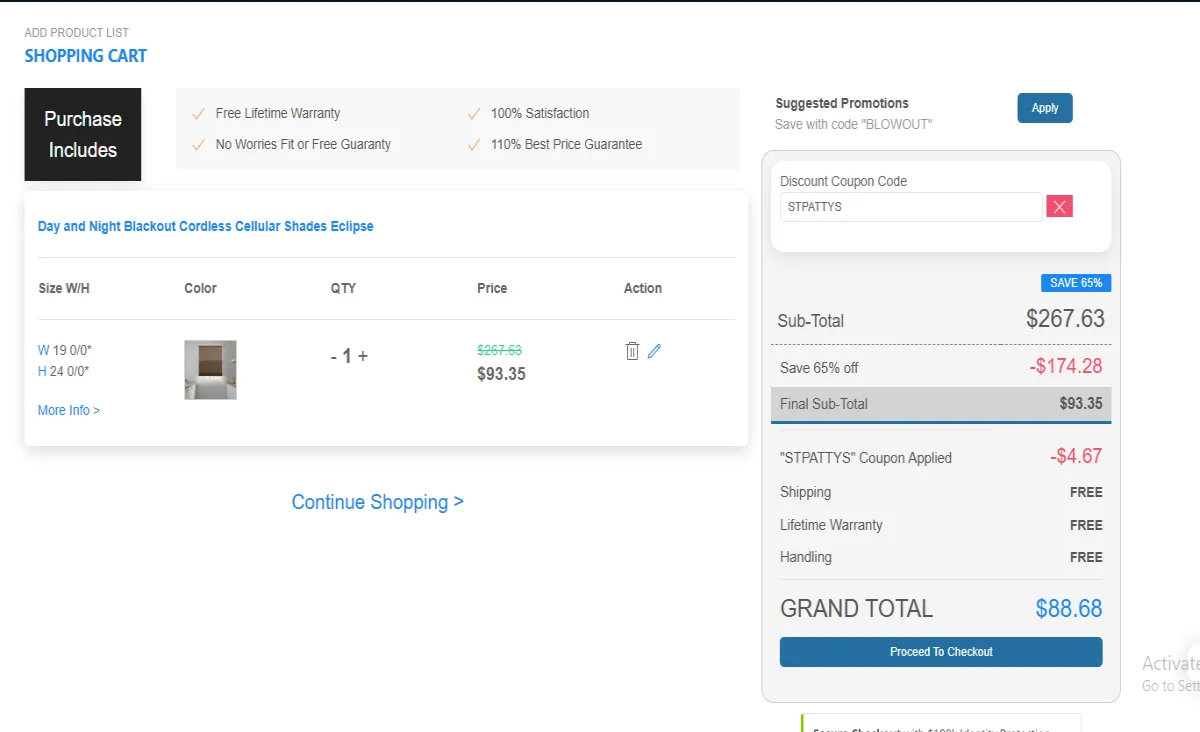The width and height of the screenshot is (1200, 732).
Task: Click the H height dimension link
Action: pos(41,373)
